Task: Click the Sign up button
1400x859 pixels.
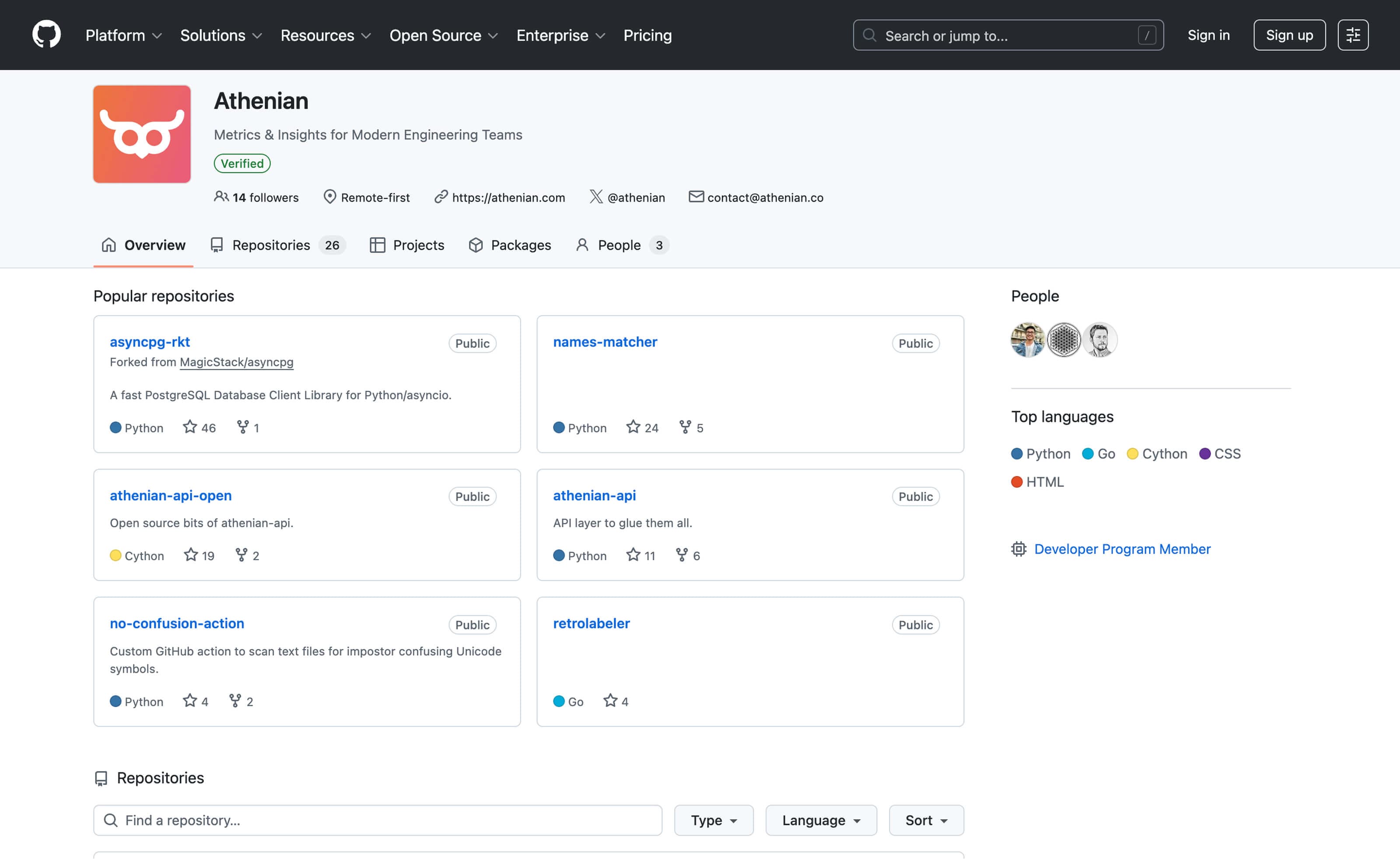Action: tap(1289, 35)
